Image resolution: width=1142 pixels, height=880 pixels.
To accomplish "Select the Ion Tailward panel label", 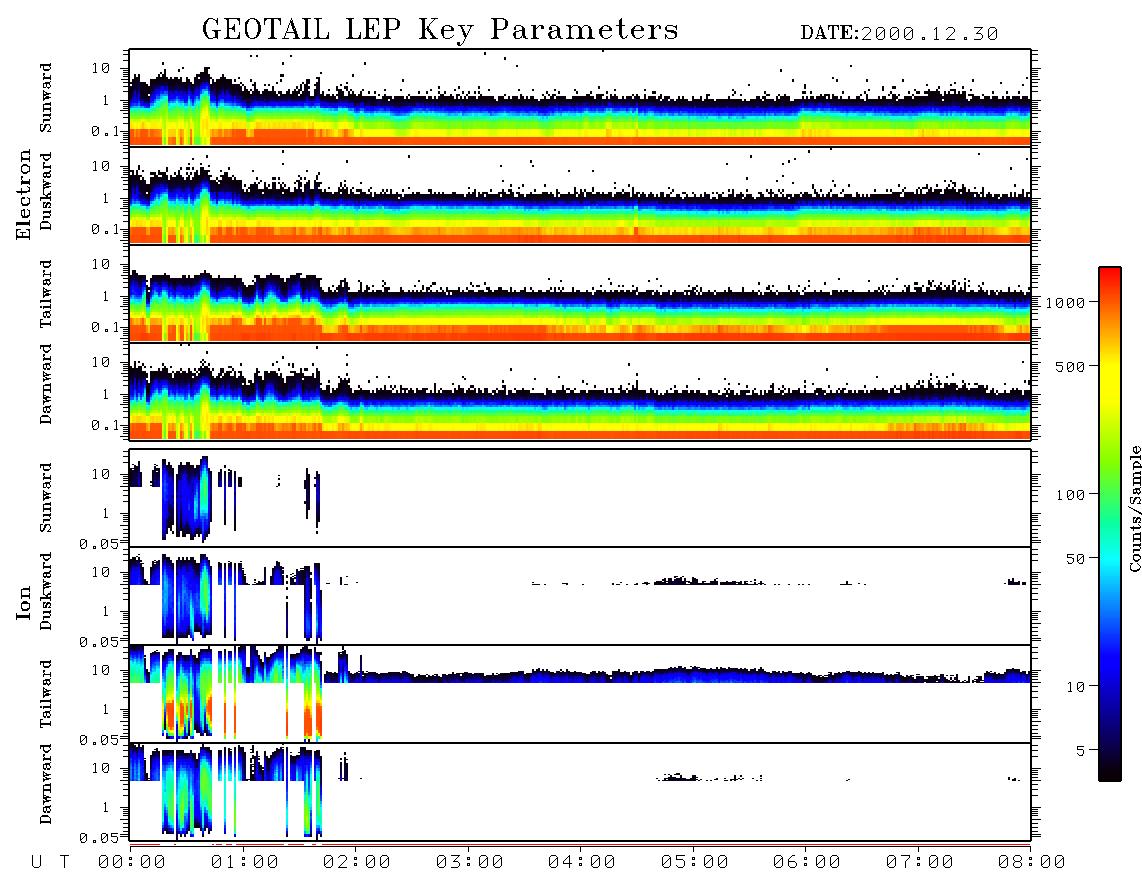I will click(46, 694).
